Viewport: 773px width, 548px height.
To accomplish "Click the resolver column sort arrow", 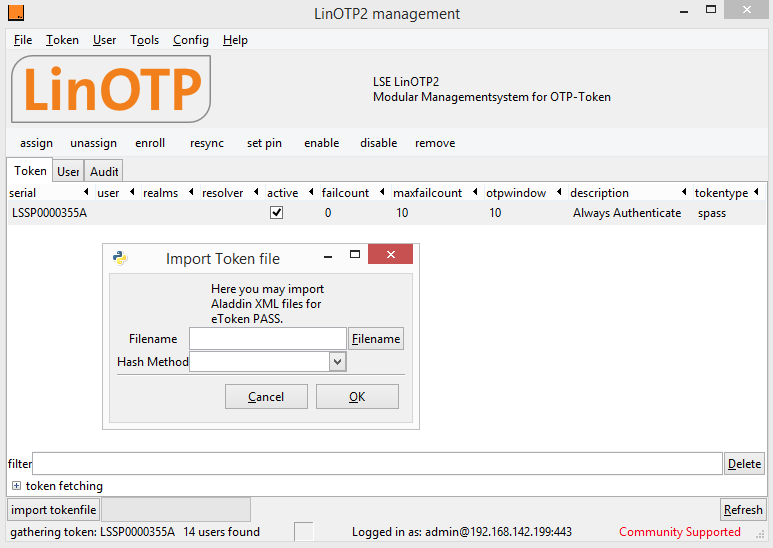I will pos(256,192).
